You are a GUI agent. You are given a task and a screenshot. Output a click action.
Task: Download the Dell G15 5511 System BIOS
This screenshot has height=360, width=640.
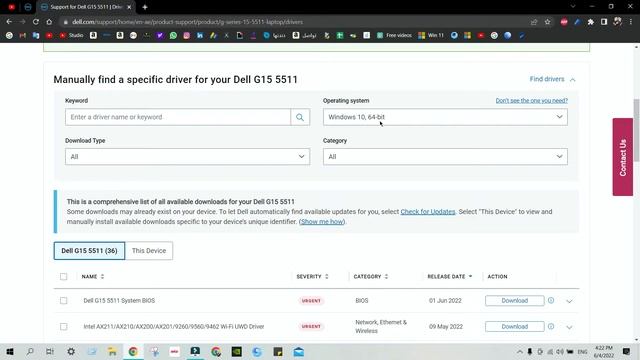tap(515, 301)
